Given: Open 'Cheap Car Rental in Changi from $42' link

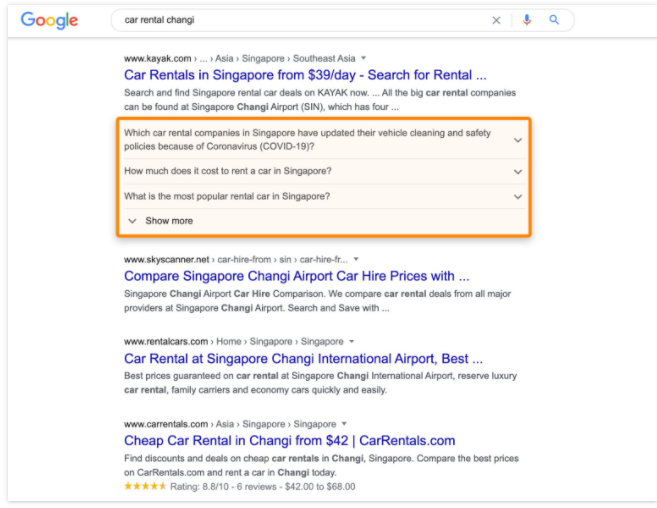Looking at the screenshot, I should pos(290,441).
